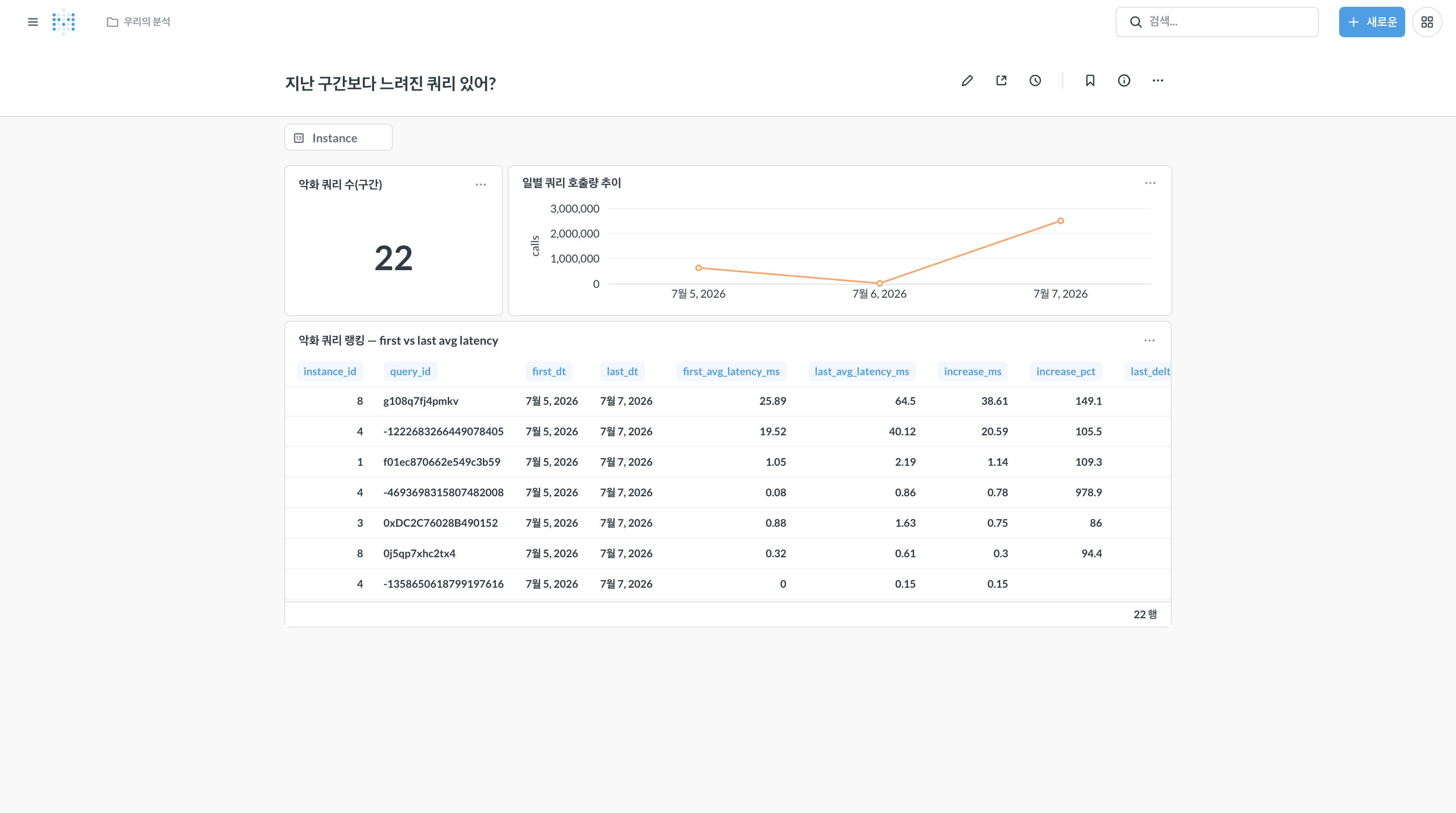Open the dashboard sharing arrow icon

[1001, 81]
